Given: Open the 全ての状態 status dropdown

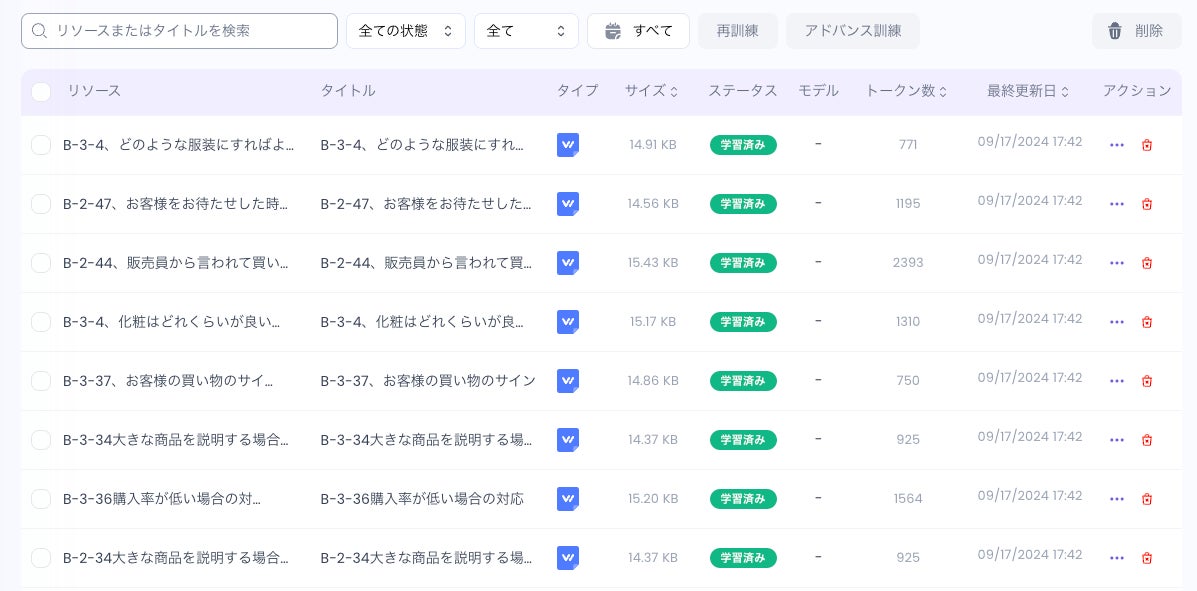Looking at the screenshot, I should [x=405, y=31].
